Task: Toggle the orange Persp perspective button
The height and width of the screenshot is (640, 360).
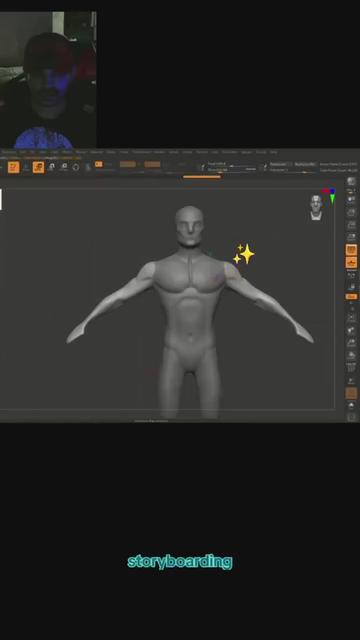Action: coord(351,249)
